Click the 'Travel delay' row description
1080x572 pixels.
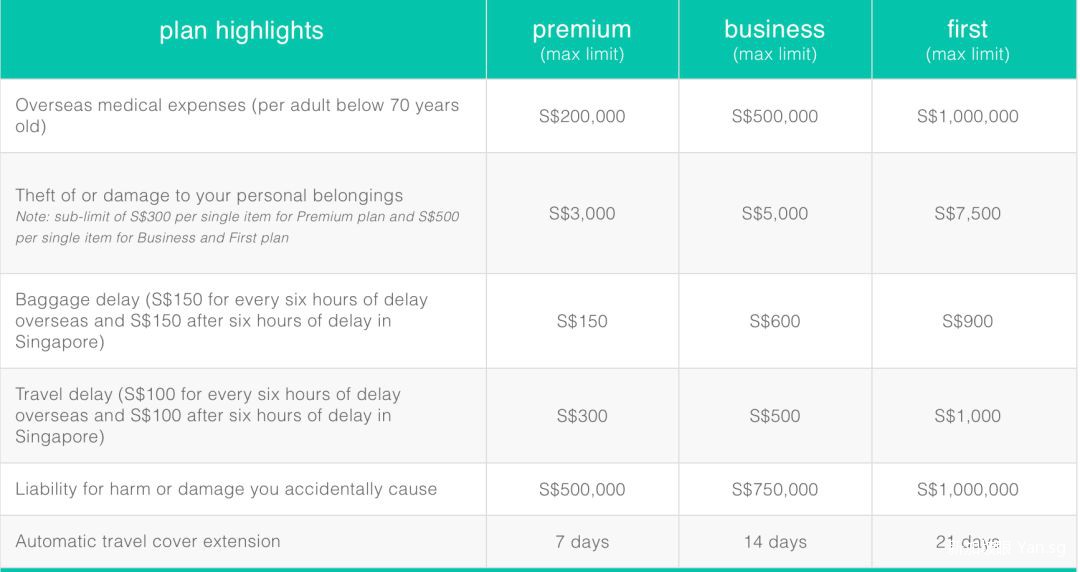coord(208,415)
